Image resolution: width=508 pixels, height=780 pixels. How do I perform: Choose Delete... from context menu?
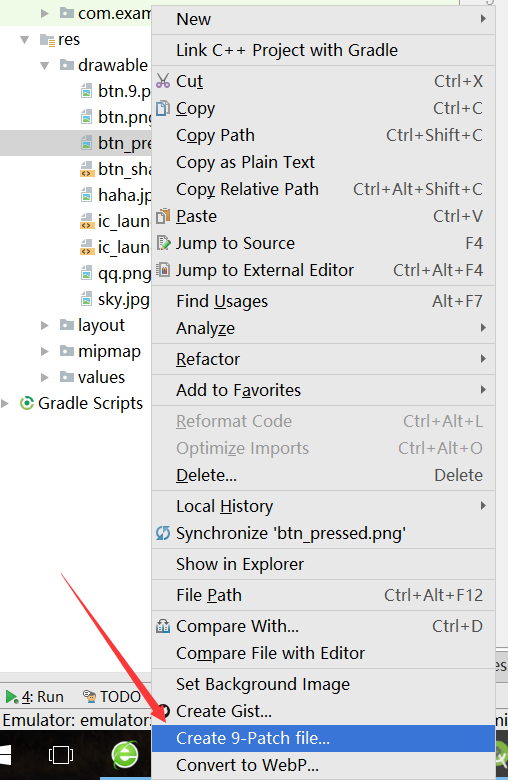point(323,475)
